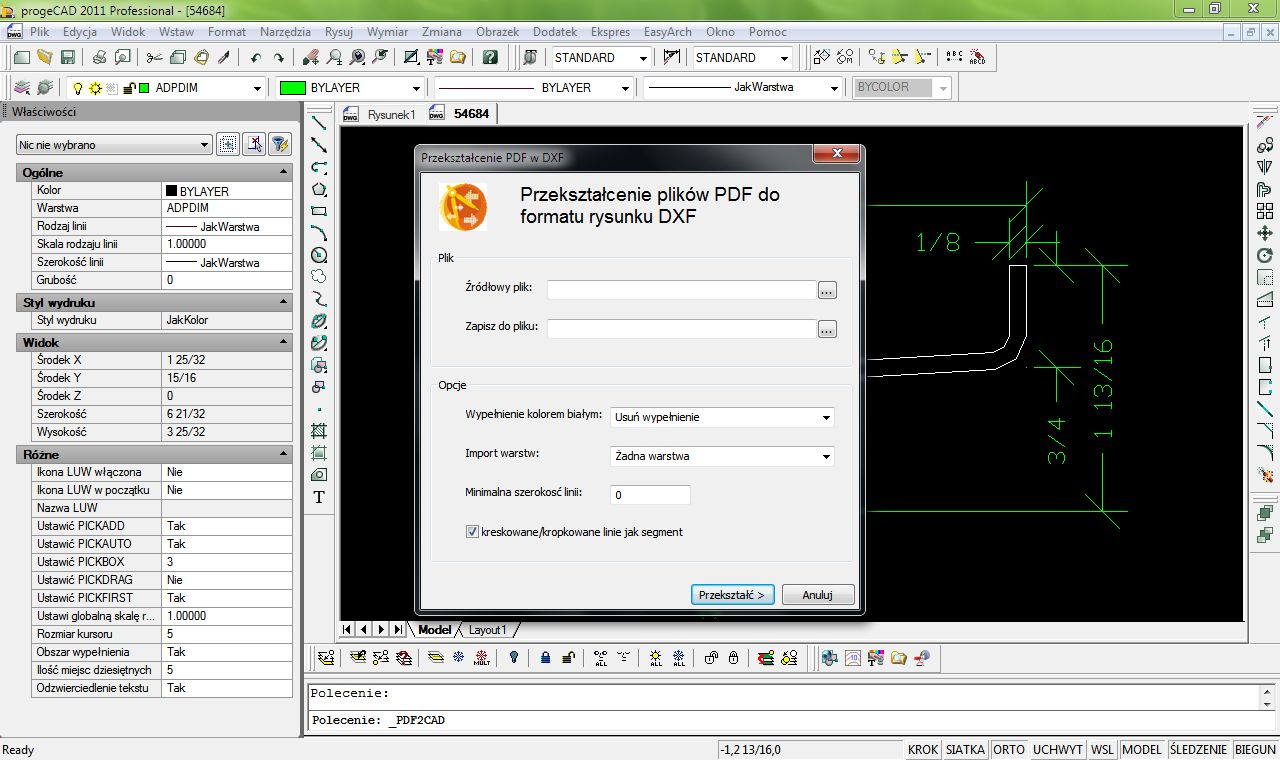Screen dimensions: 1280x760
Task: Toggle the ADPDIM layer lightbulb on/off
Action: tap(77, 88)
